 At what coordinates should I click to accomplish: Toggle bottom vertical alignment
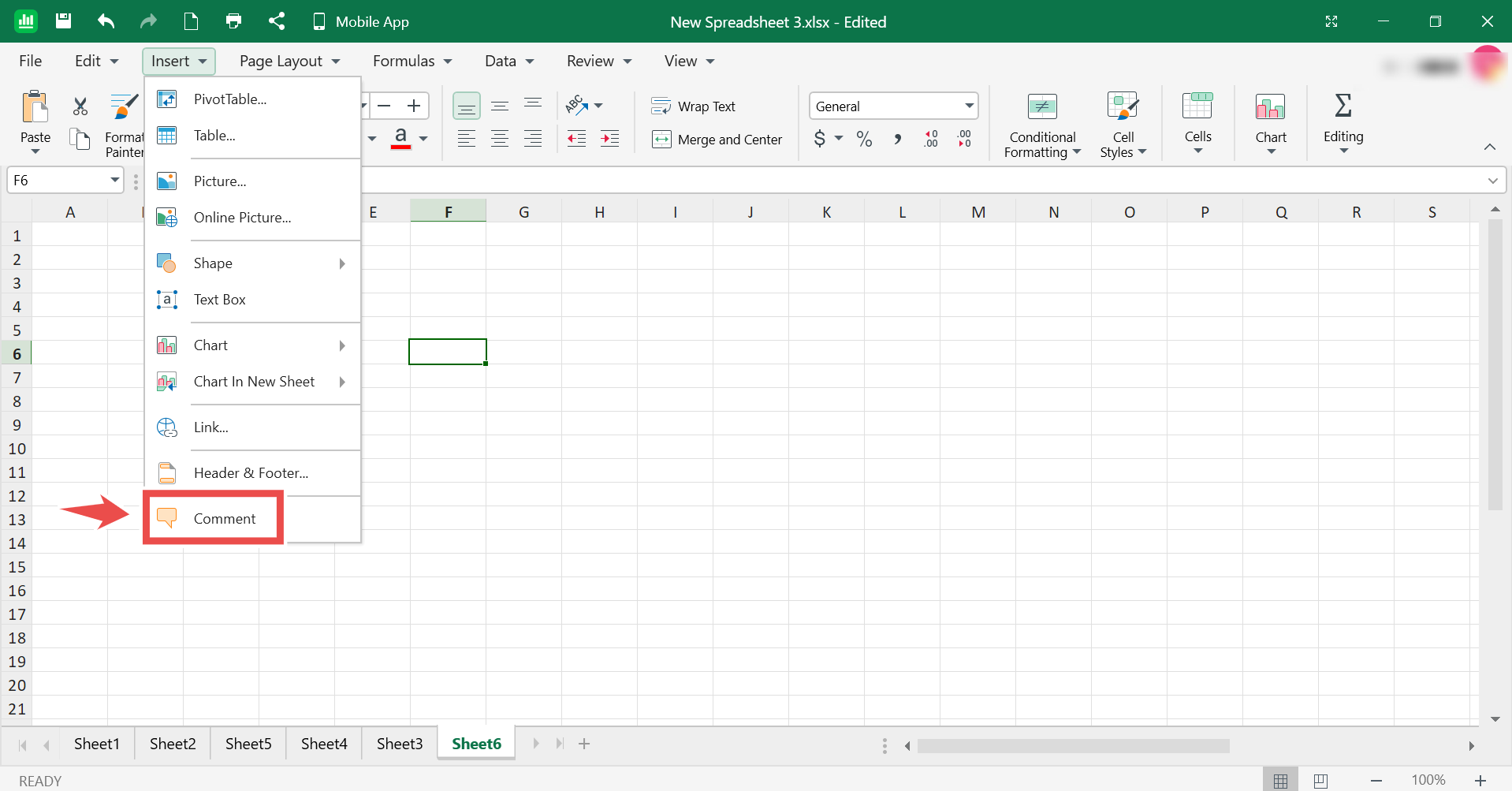tap(467, 106)
